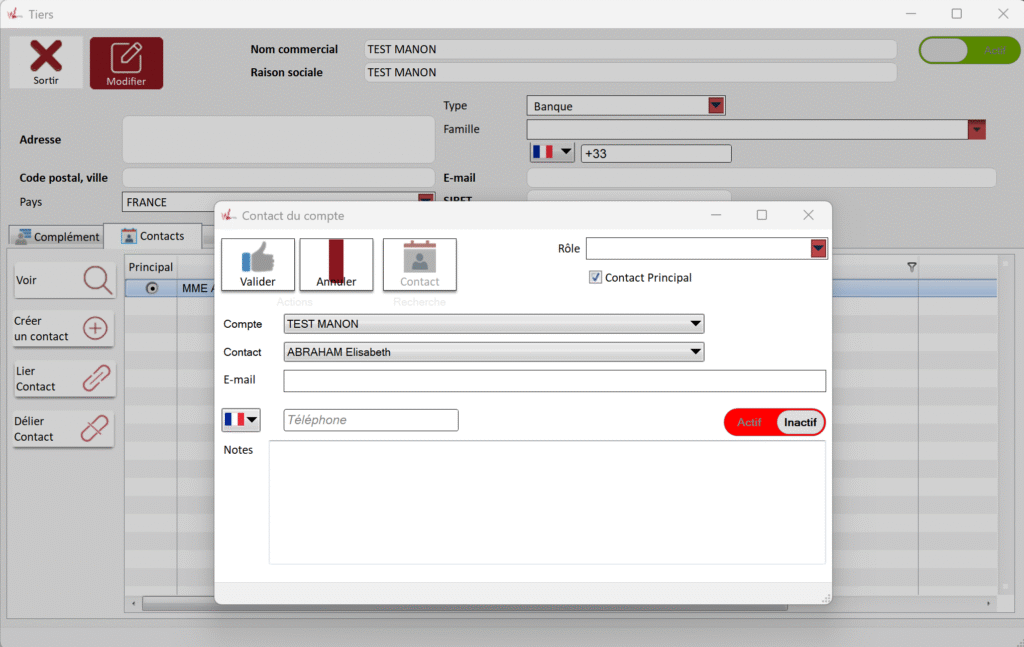Click the Valider thumbs-up icon

257,259
